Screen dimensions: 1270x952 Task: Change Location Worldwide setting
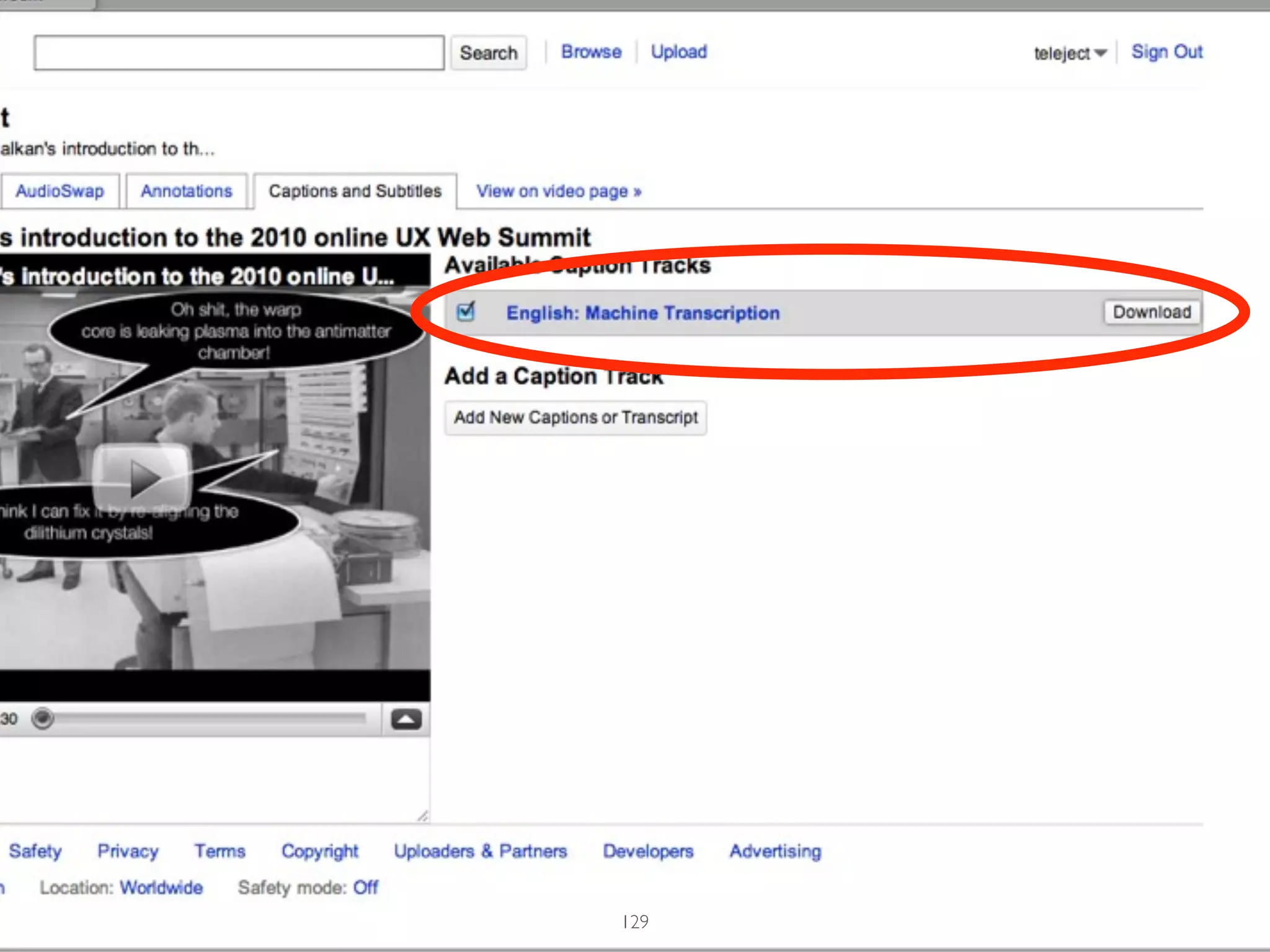[x=161, y=887]
